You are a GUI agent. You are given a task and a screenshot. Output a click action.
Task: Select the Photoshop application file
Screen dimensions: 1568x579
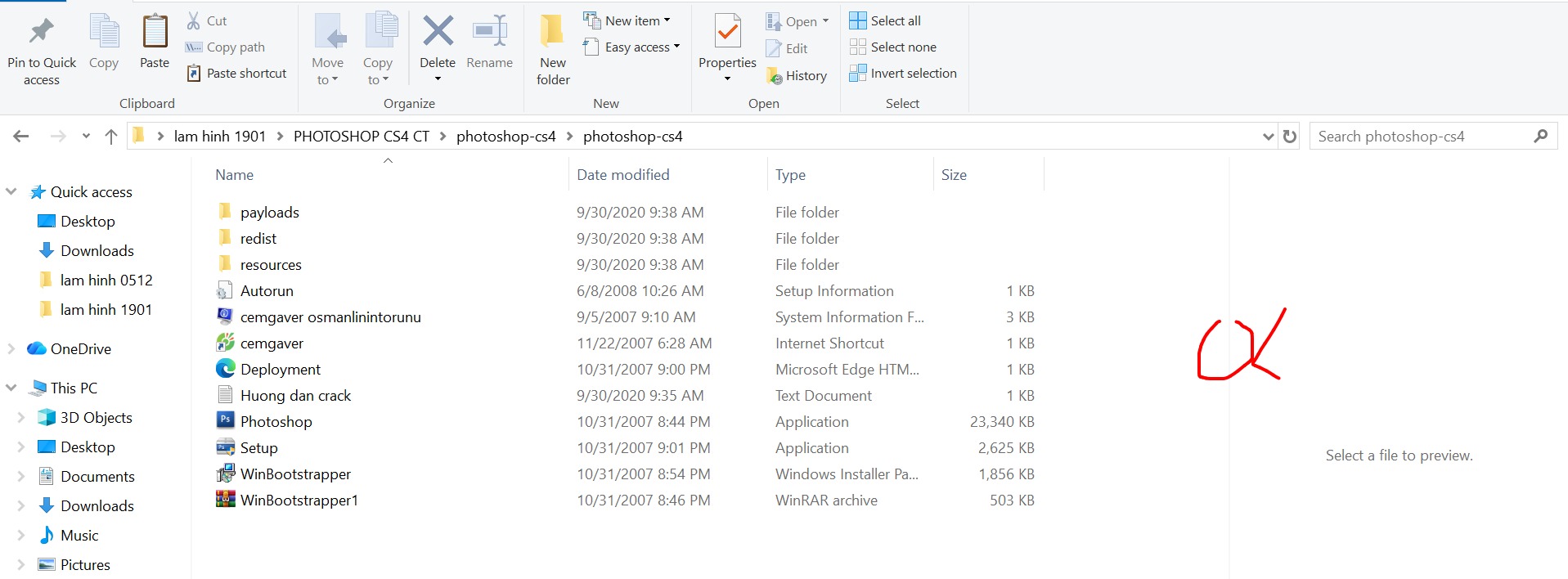click(276, 422)
